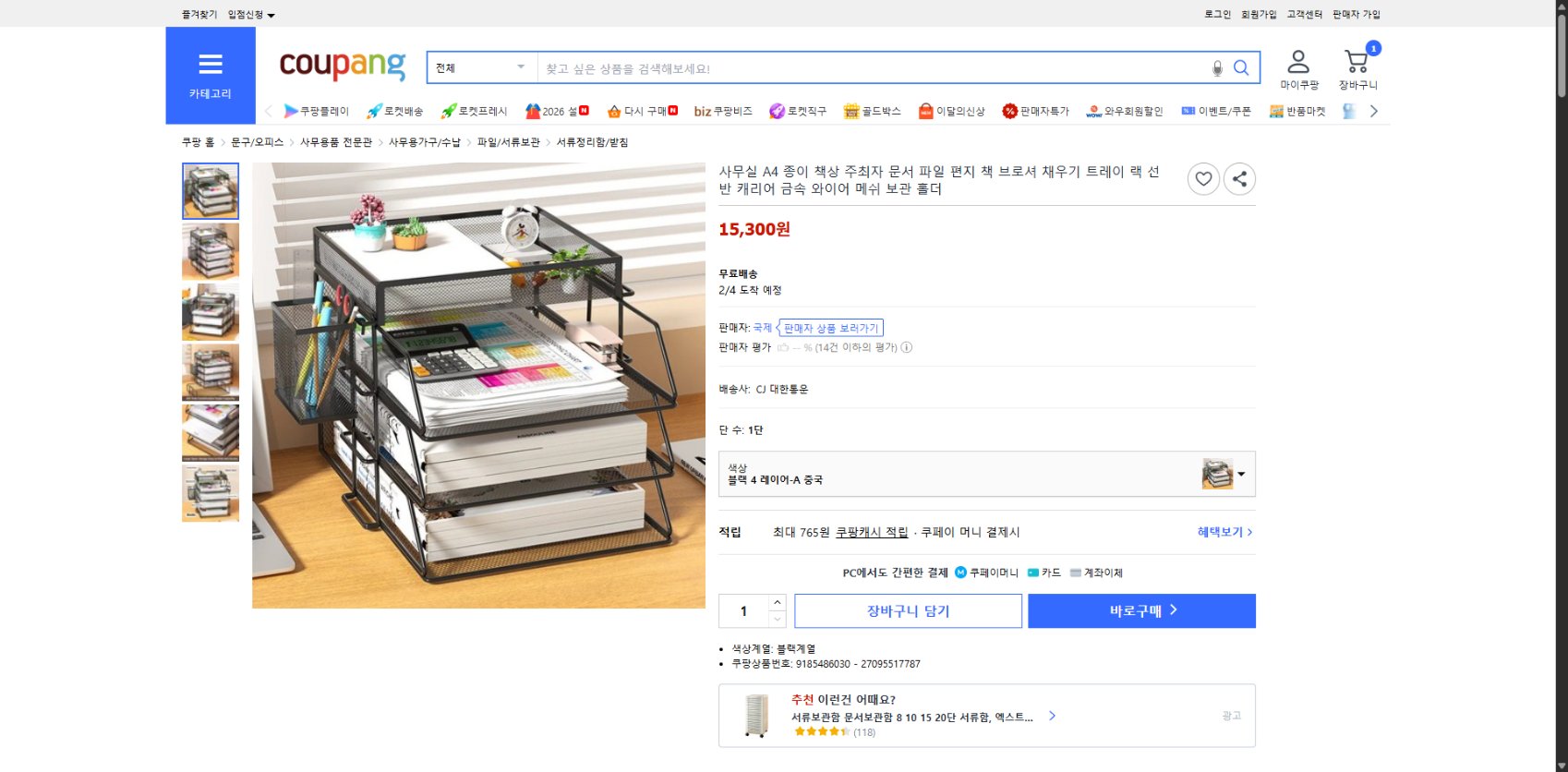Image resolution: width=1568 pixels, height=772 pixels.
Task: Click the share icon on the product
Action: 1239,179
